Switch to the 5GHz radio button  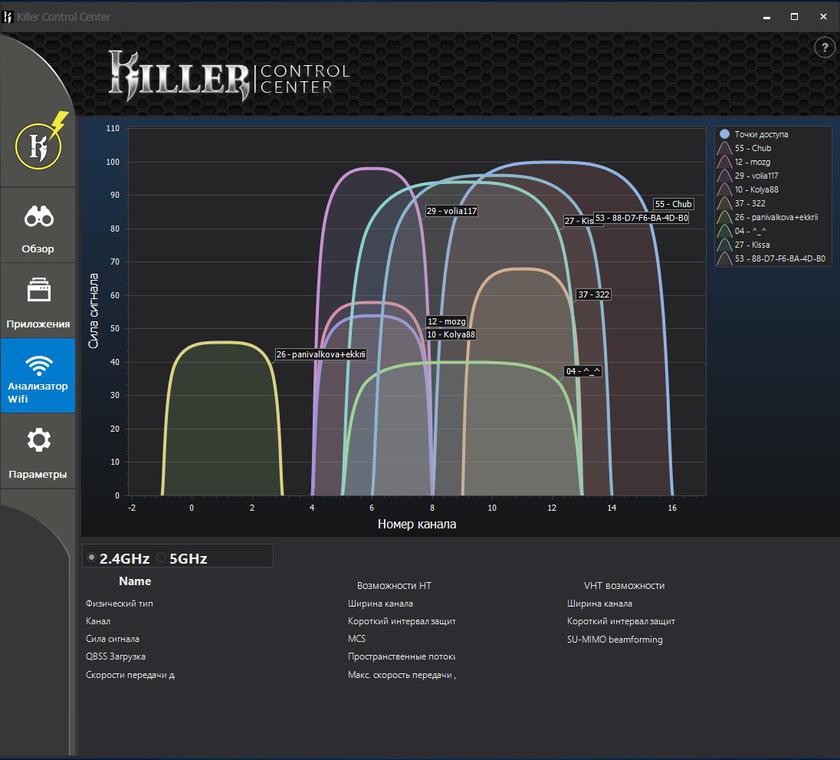tap(162, 558)
